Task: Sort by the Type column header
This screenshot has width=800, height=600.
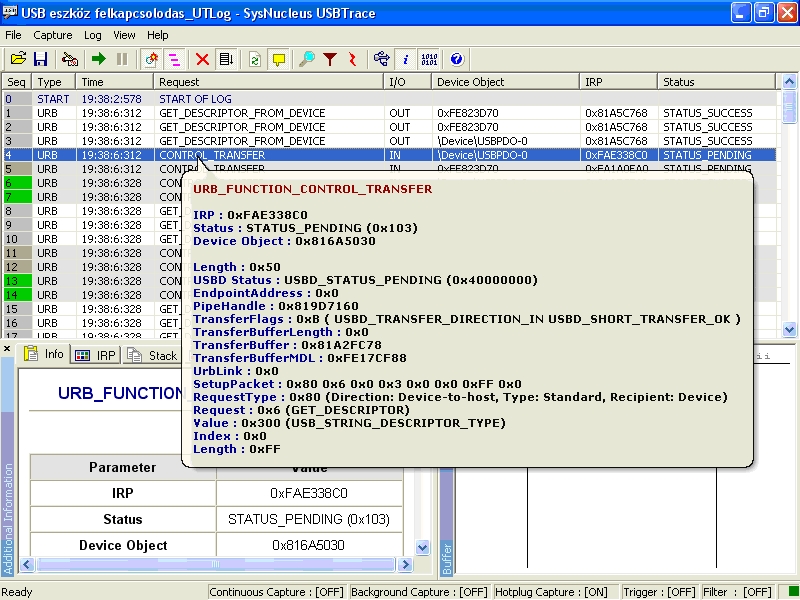Action: click(x=54, y=82)
